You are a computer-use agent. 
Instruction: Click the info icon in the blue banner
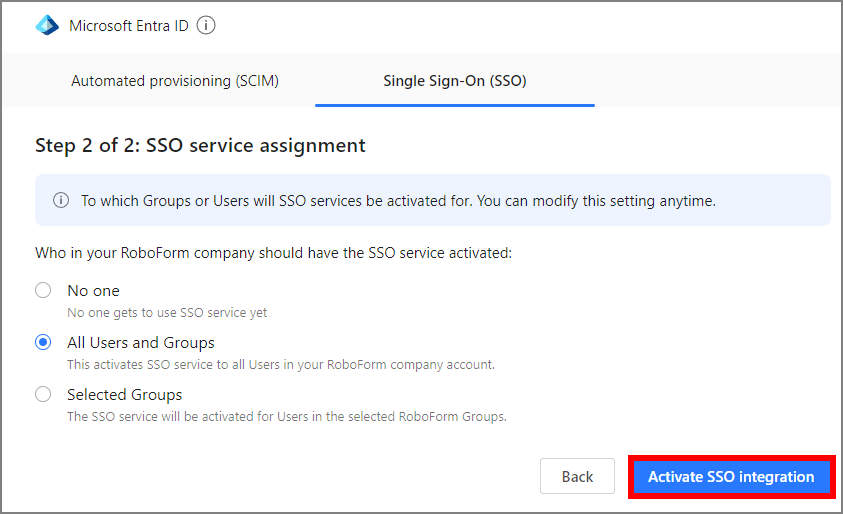click(61, 201)
